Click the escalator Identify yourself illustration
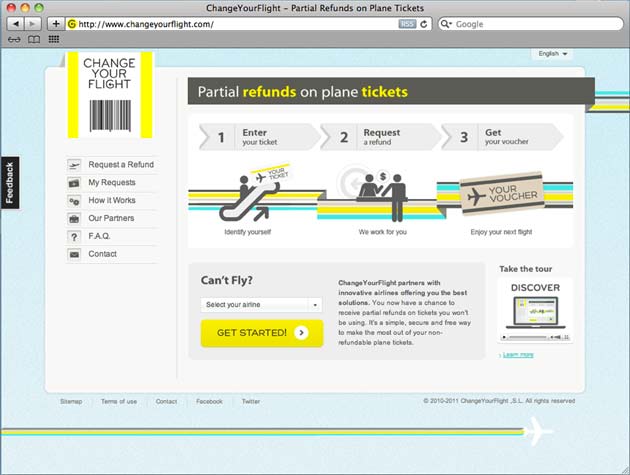This screenshot has height=475, width=630. point(256,194)
